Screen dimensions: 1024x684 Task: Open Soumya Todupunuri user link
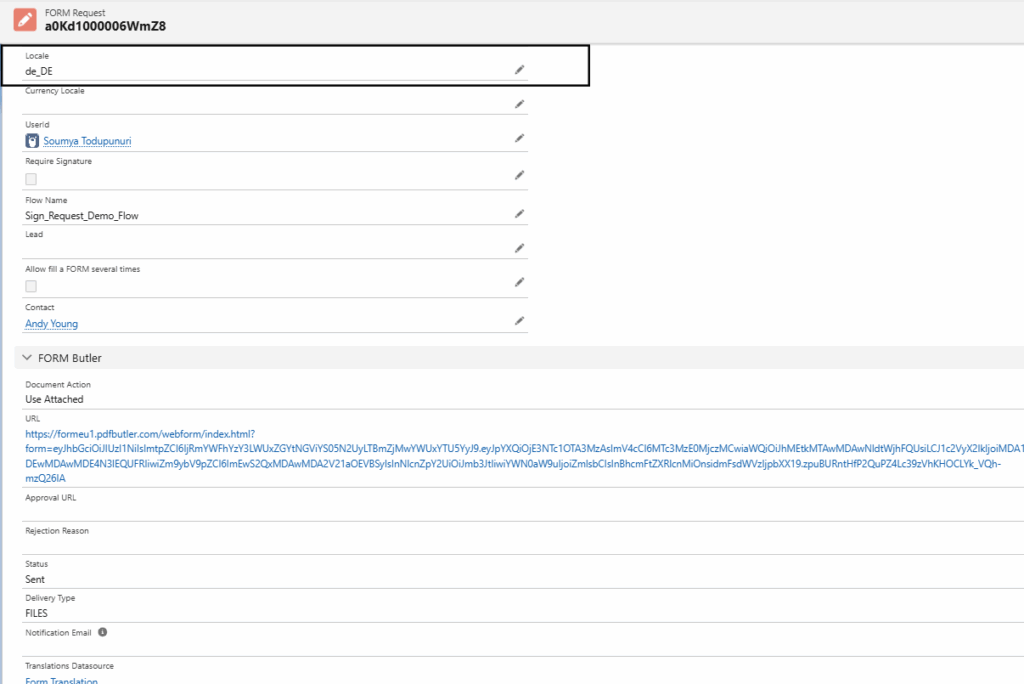pos(87,141)
